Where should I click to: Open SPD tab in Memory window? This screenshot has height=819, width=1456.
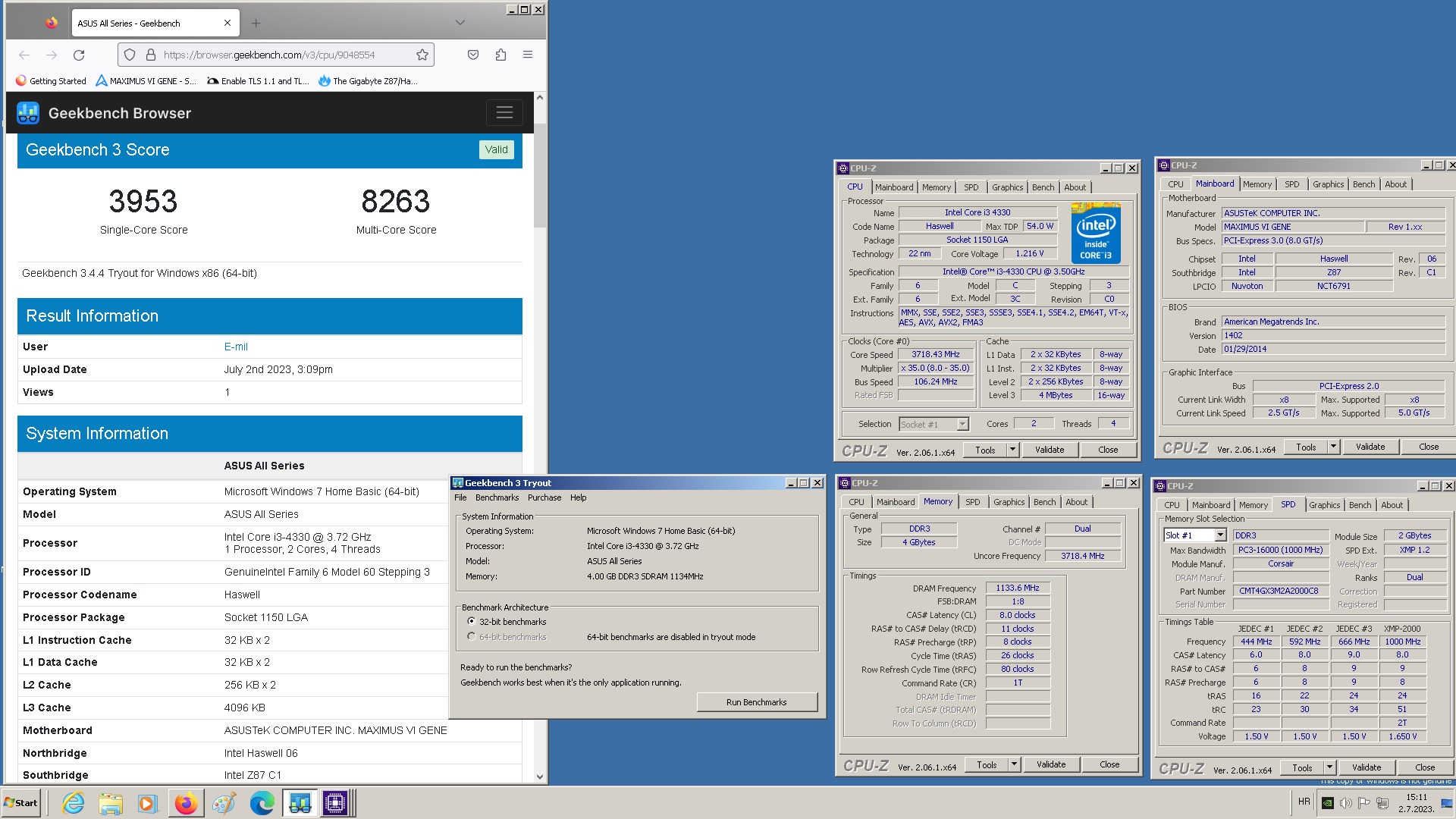point(973,502)
